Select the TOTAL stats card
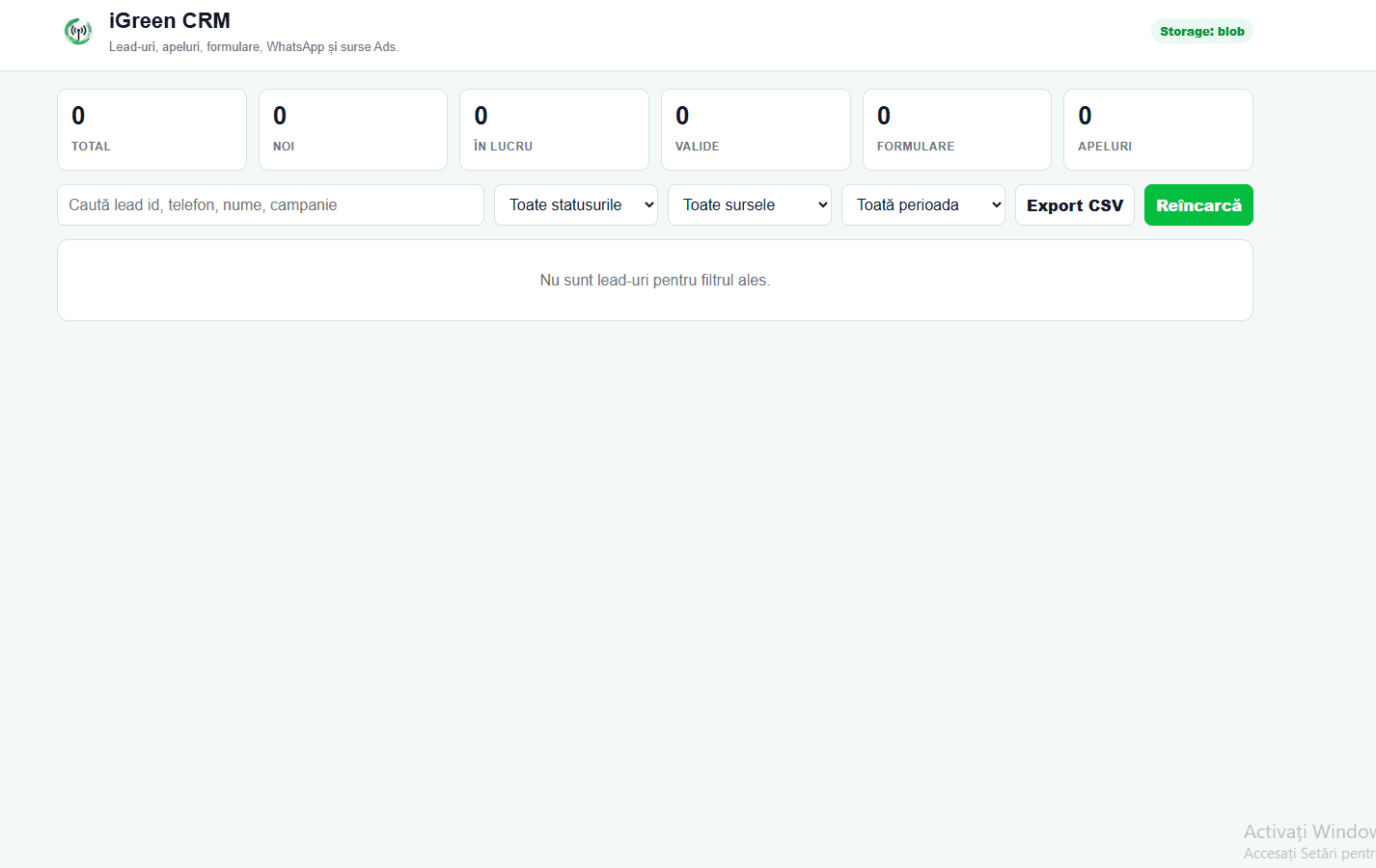 point(151,129)
